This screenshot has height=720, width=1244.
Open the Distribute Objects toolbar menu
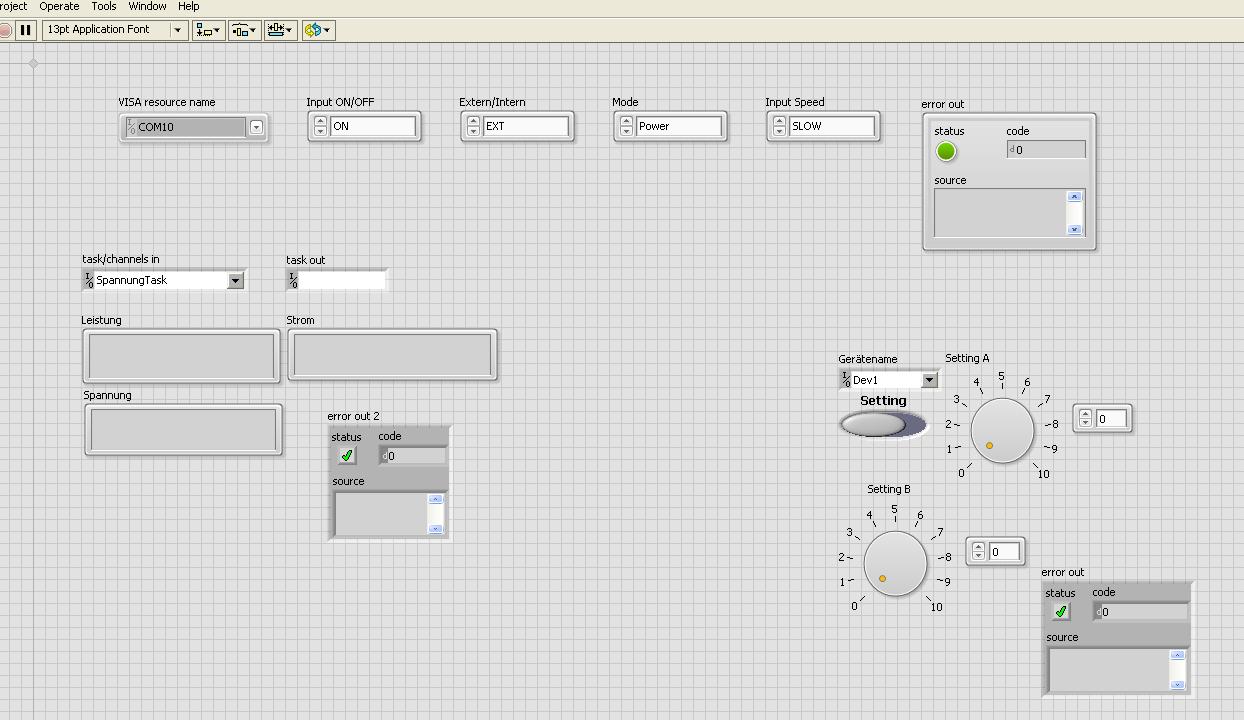click(244, 30)
